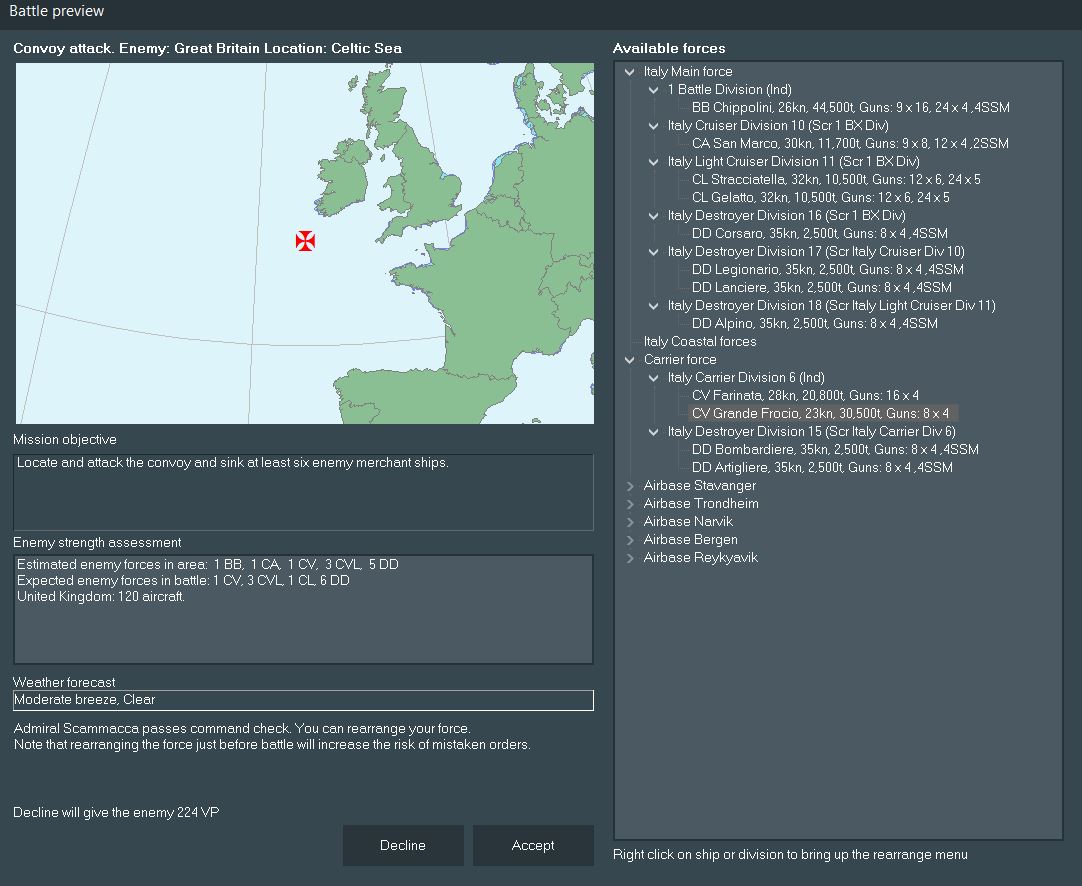Click Airbase Trondheim label

(701, 504)
